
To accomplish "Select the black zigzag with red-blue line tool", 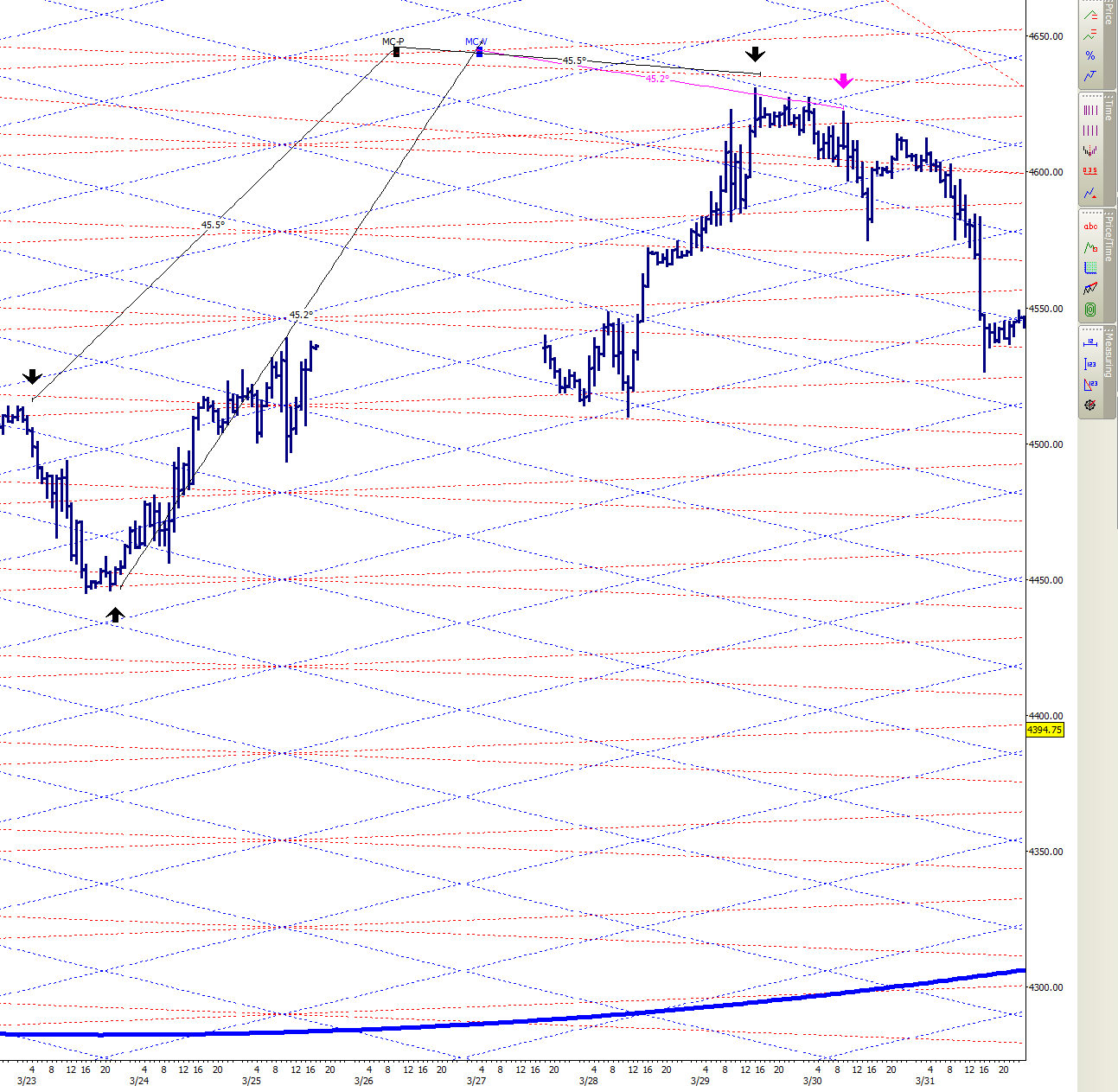I will (1090, 289).
